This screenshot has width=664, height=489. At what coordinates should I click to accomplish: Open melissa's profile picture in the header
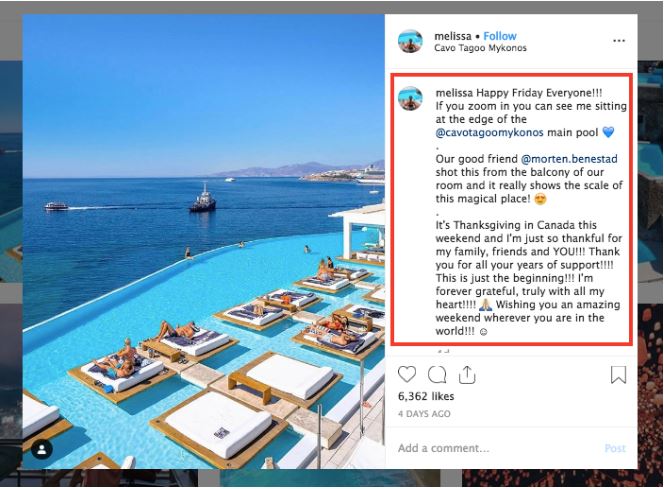coord(410,41)
